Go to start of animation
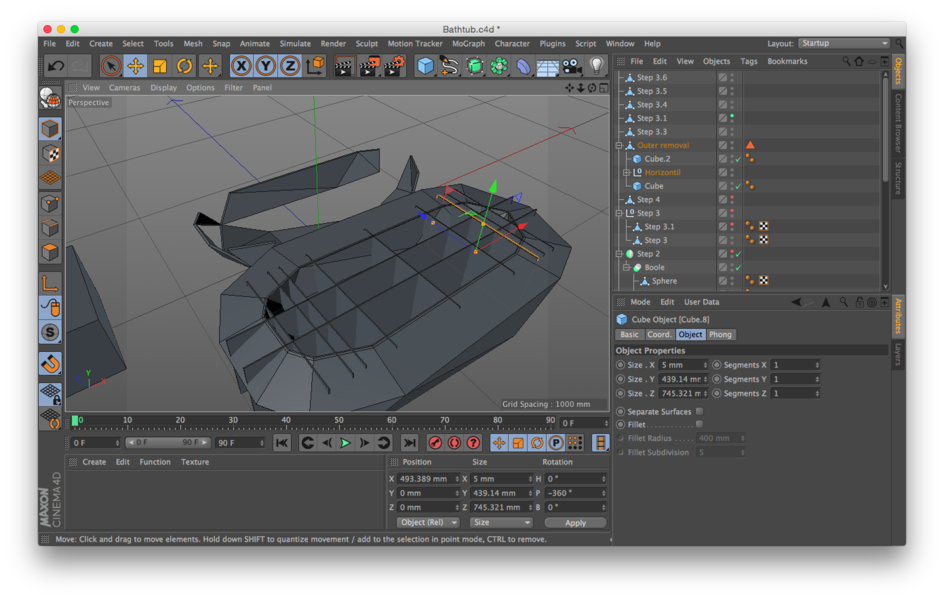 pyautogui.click(x=282, y=443)
